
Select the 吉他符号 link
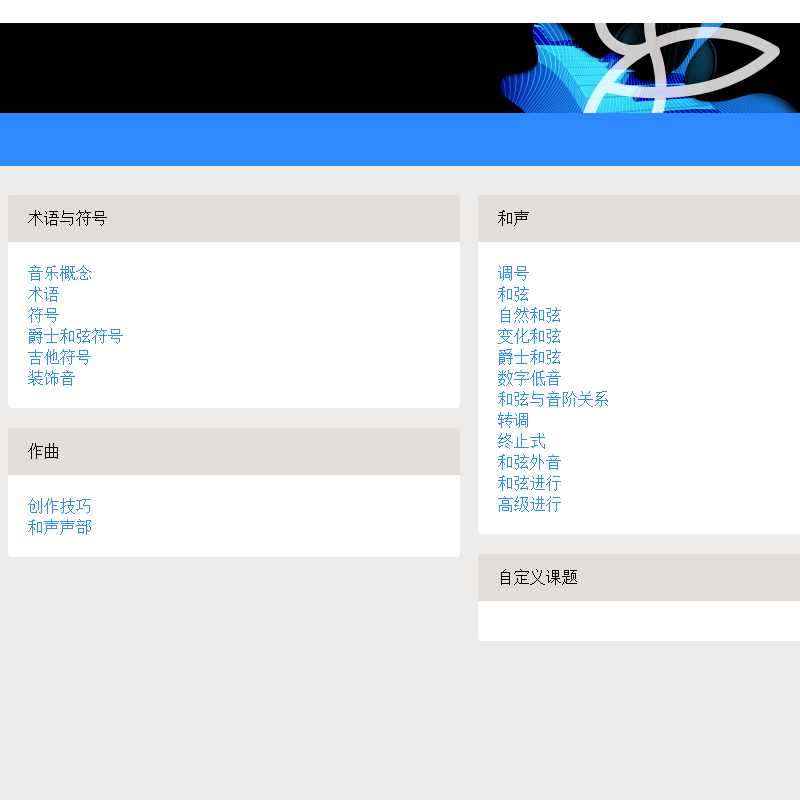[59, 357]
